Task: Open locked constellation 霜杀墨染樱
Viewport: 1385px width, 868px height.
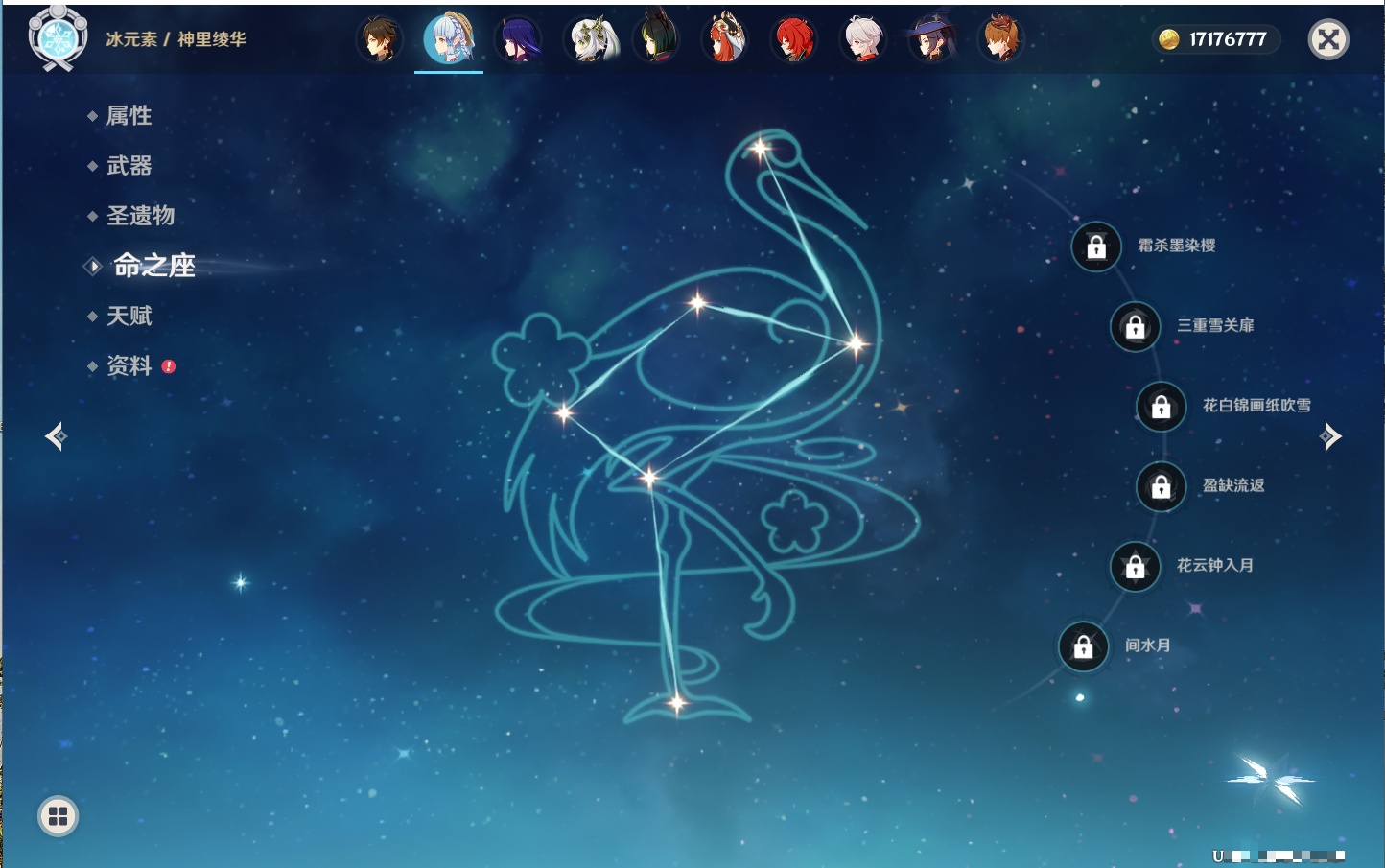Action: click(x=1096, y=246)
